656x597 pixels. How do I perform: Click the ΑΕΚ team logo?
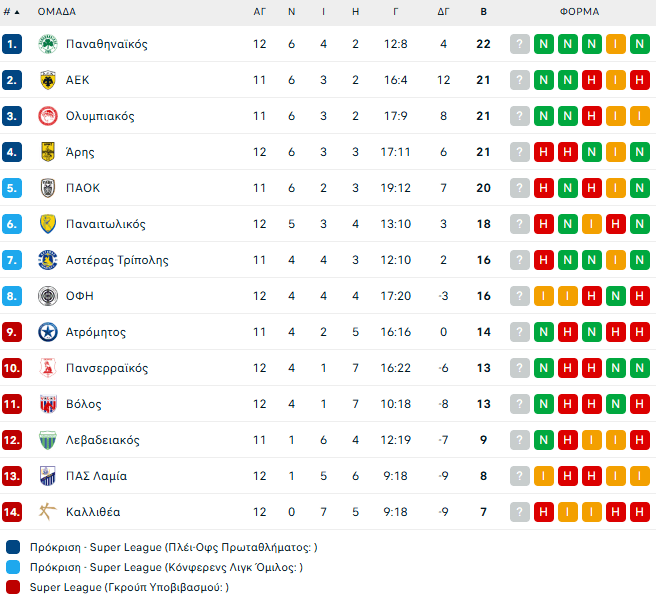pos(47,80)
